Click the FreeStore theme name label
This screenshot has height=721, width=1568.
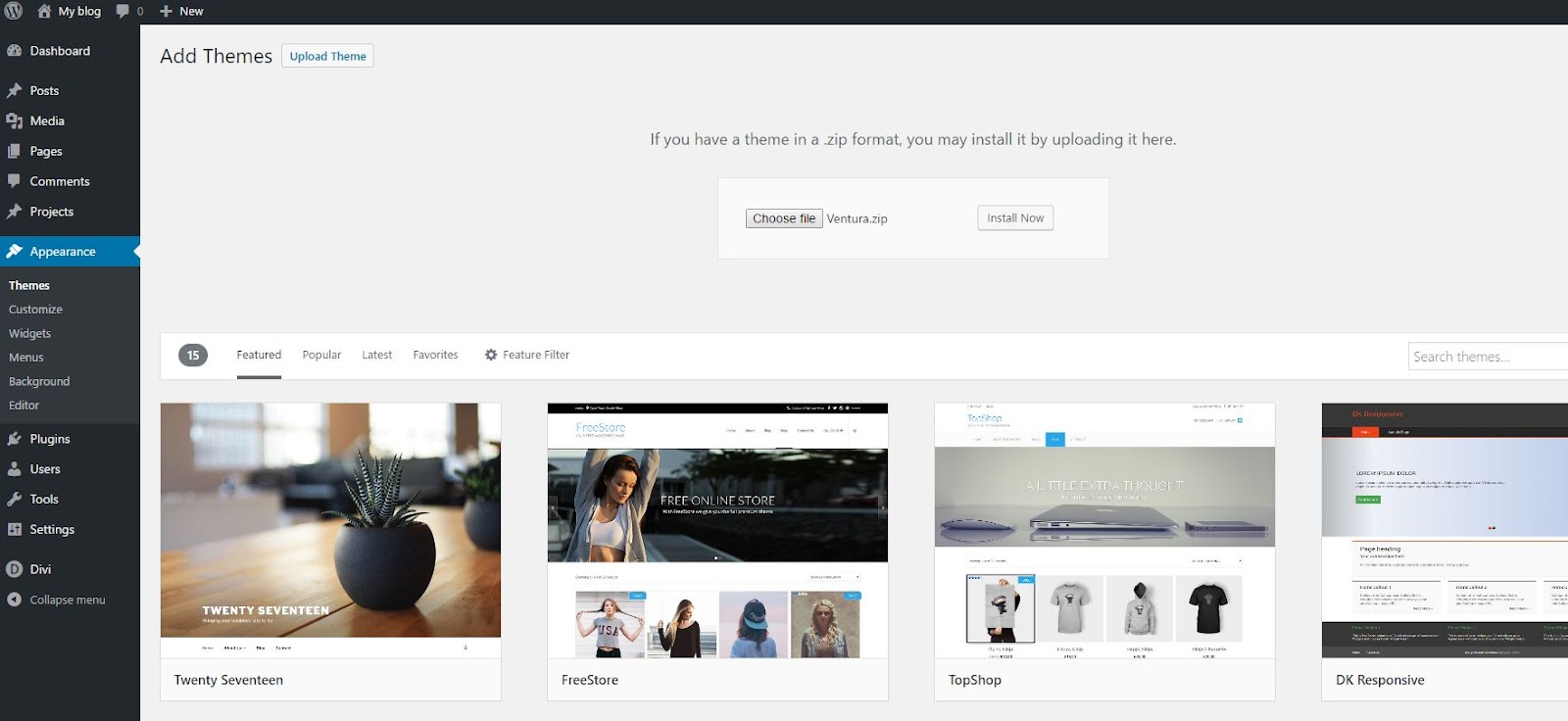tap(590, 680)
